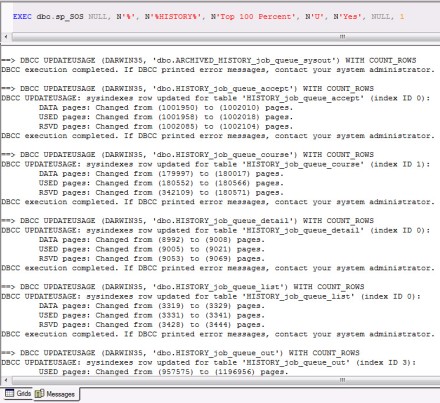This screenshot has height=403, width=440.
Task: Click the 'dbo.HISTORY_job_queue_out' DBCC command line
Action: click(x=180, y=353)
